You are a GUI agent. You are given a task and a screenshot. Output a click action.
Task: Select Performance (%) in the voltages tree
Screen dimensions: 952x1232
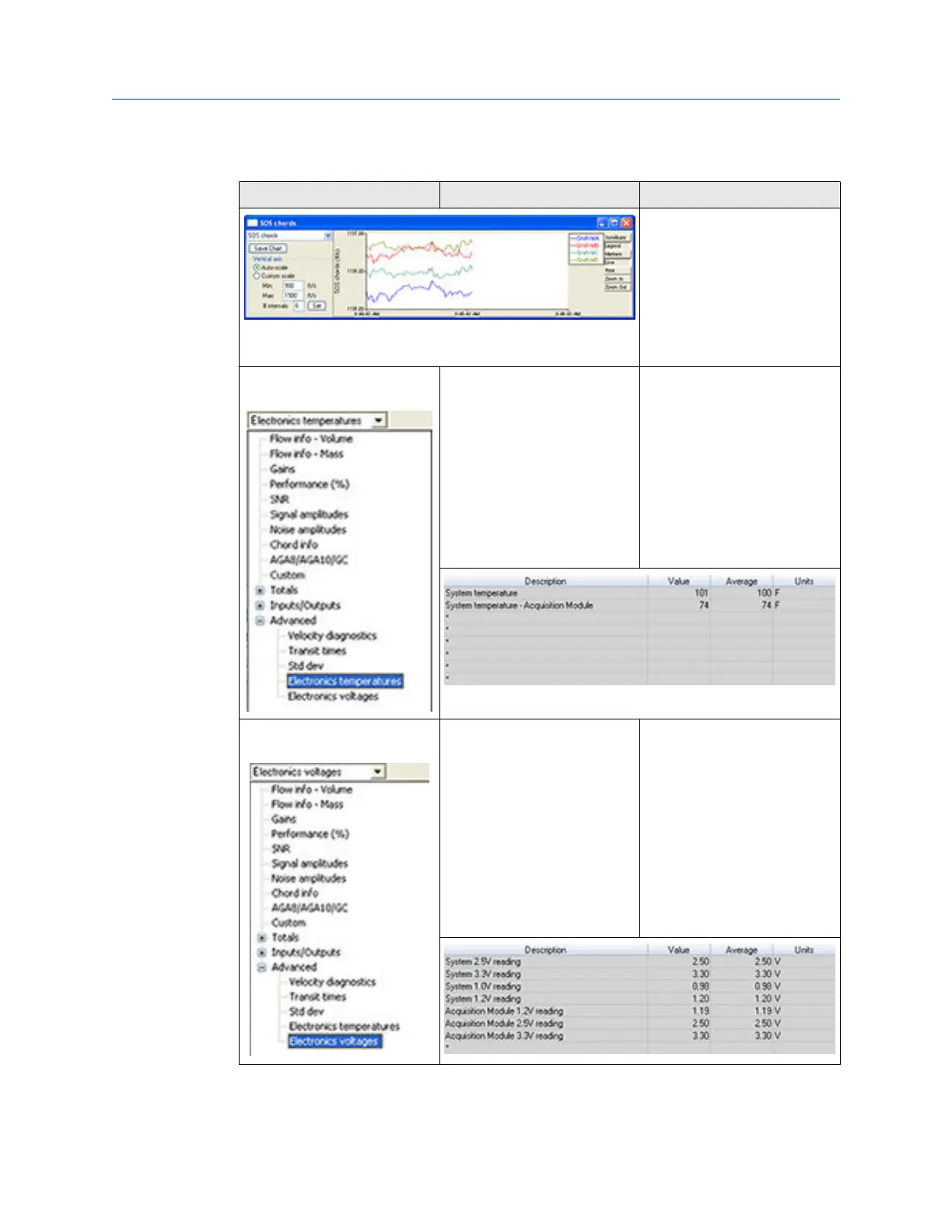tap(310, 834)
